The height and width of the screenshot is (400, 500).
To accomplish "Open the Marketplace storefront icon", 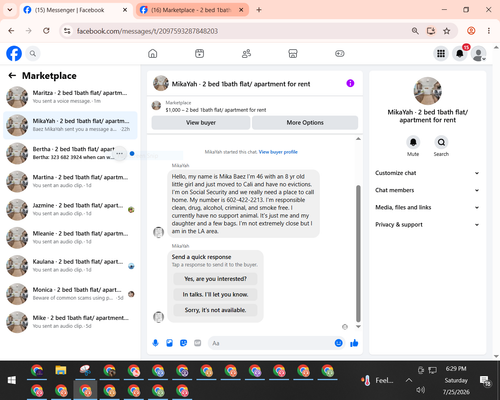I will click(293, 53).
